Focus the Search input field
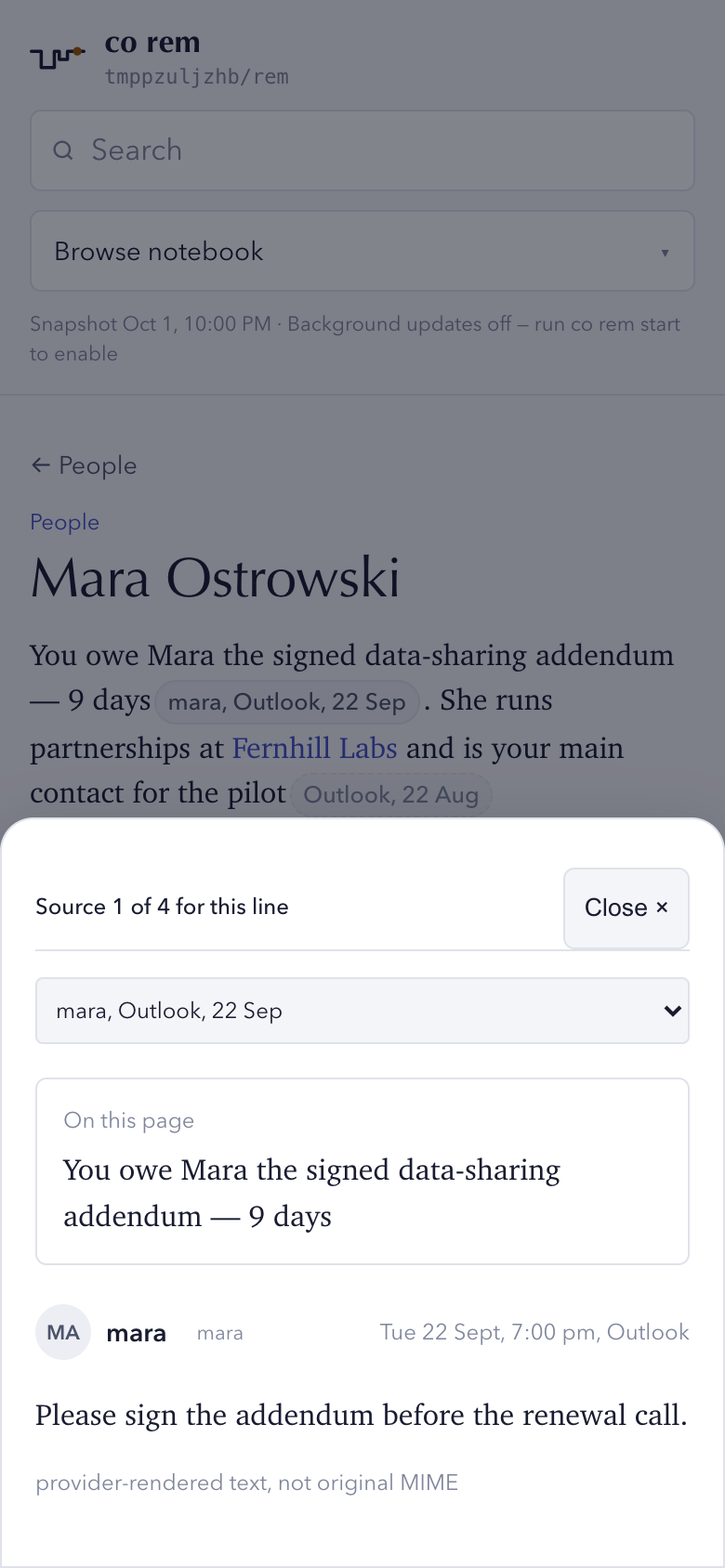This screenshot has width=725, height=1568. coord(362,150)
